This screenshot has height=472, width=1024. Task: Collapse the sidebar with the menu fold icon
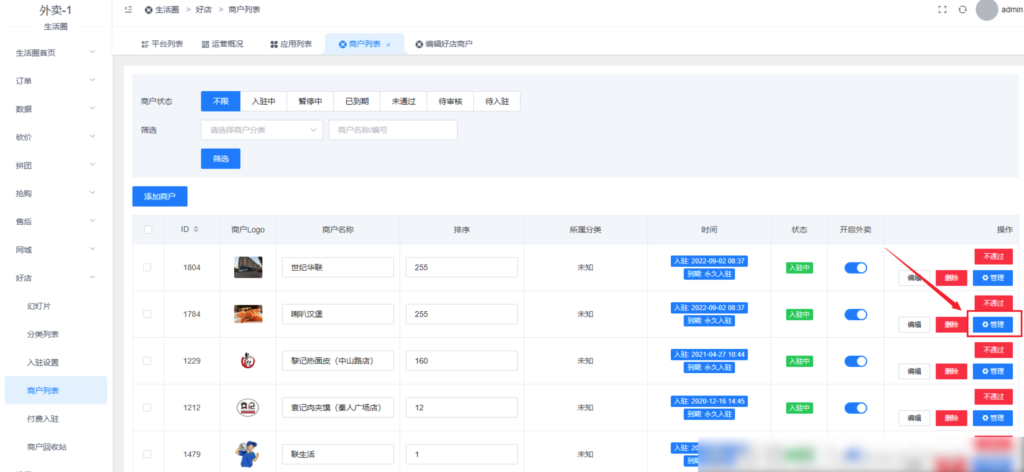pyautogui.click(x=128, y=10)
